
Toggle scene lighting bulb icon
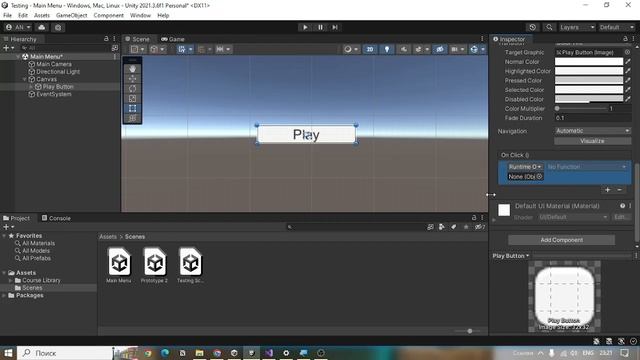387,49
